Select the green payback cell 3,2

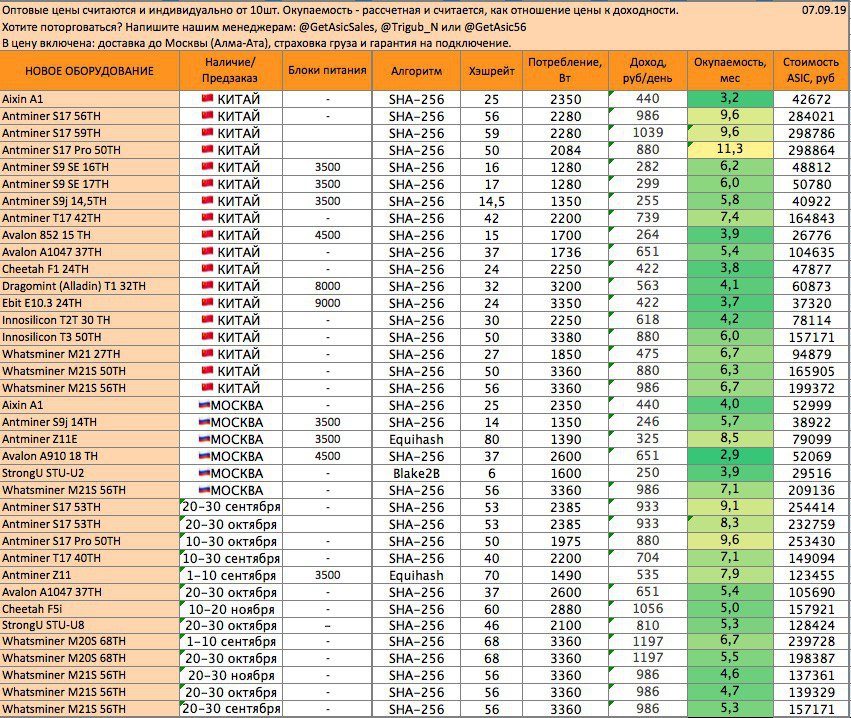coord(730,99)
